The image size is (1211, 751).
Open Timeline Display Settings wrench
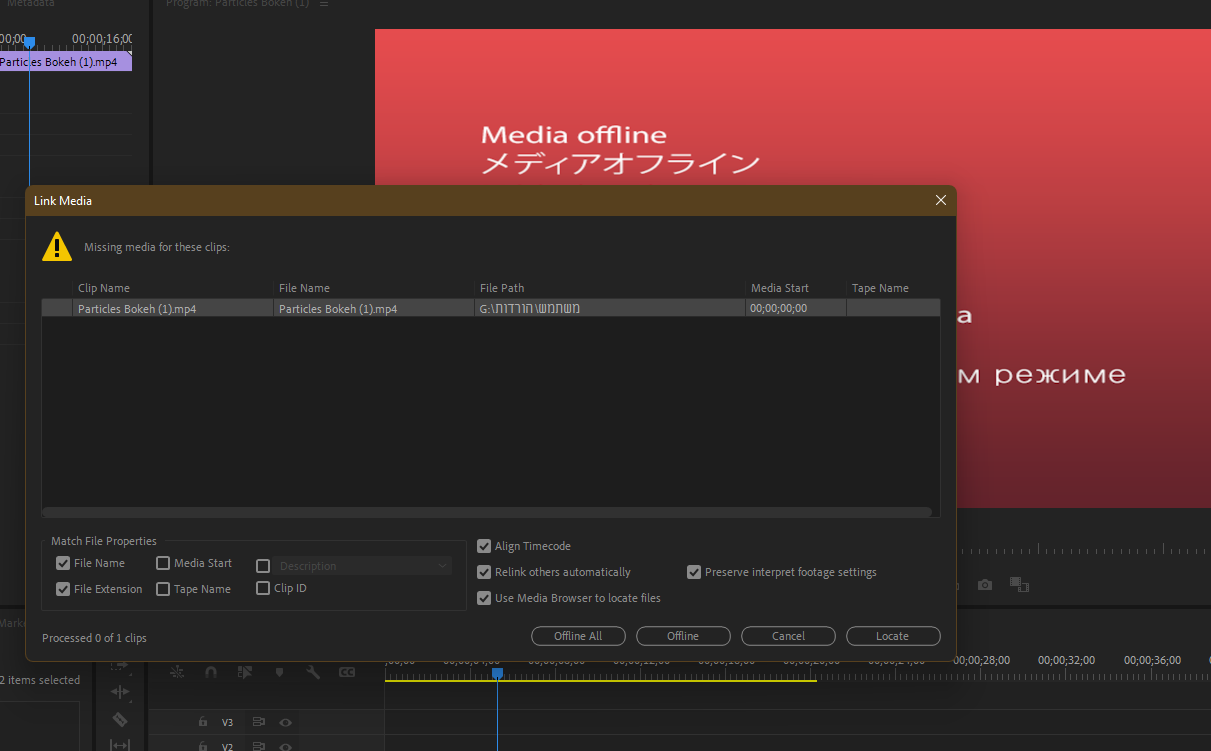click(x=313, y=672)
